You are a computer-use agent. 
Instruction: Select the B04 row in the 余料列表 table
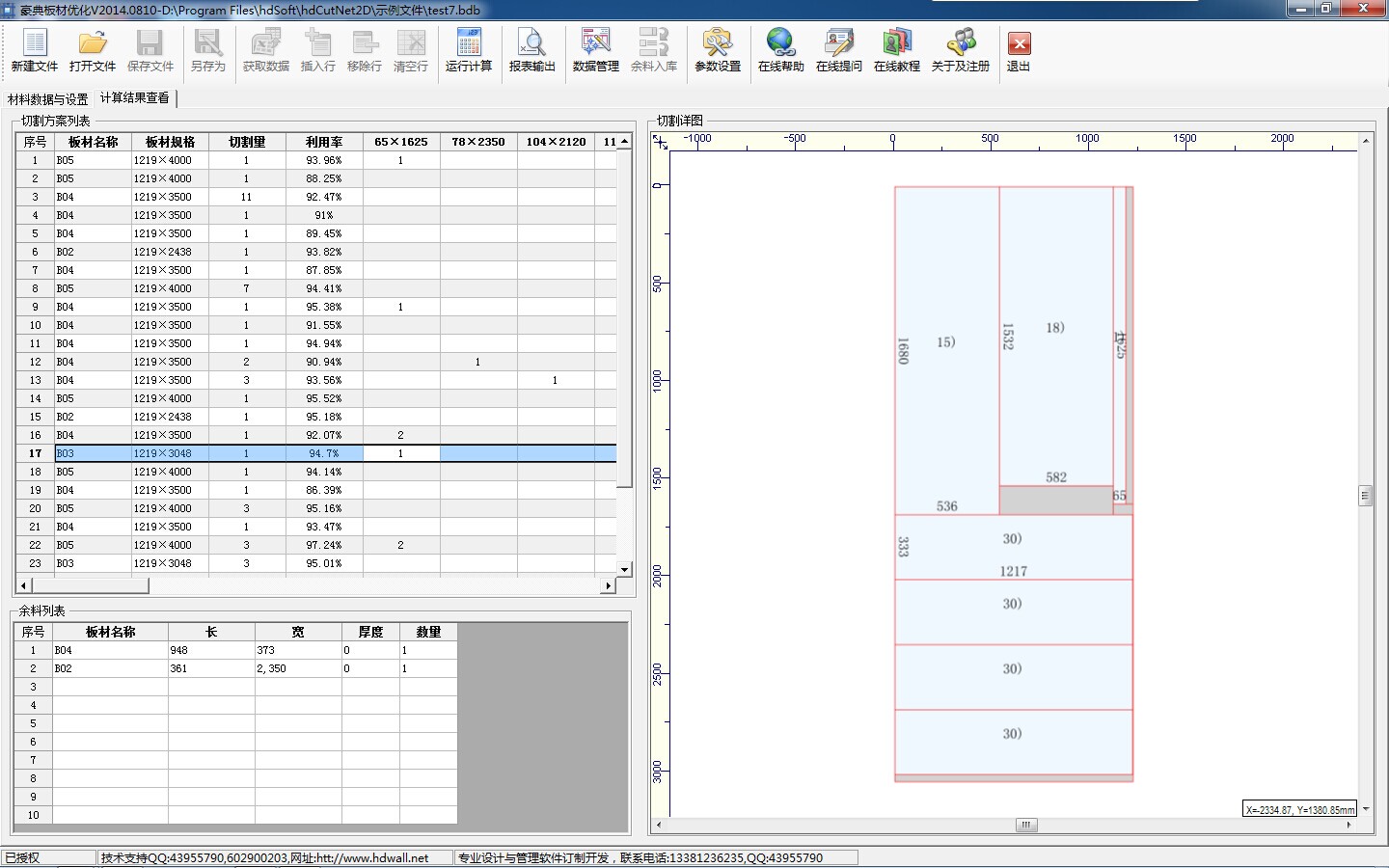[110, 650]
